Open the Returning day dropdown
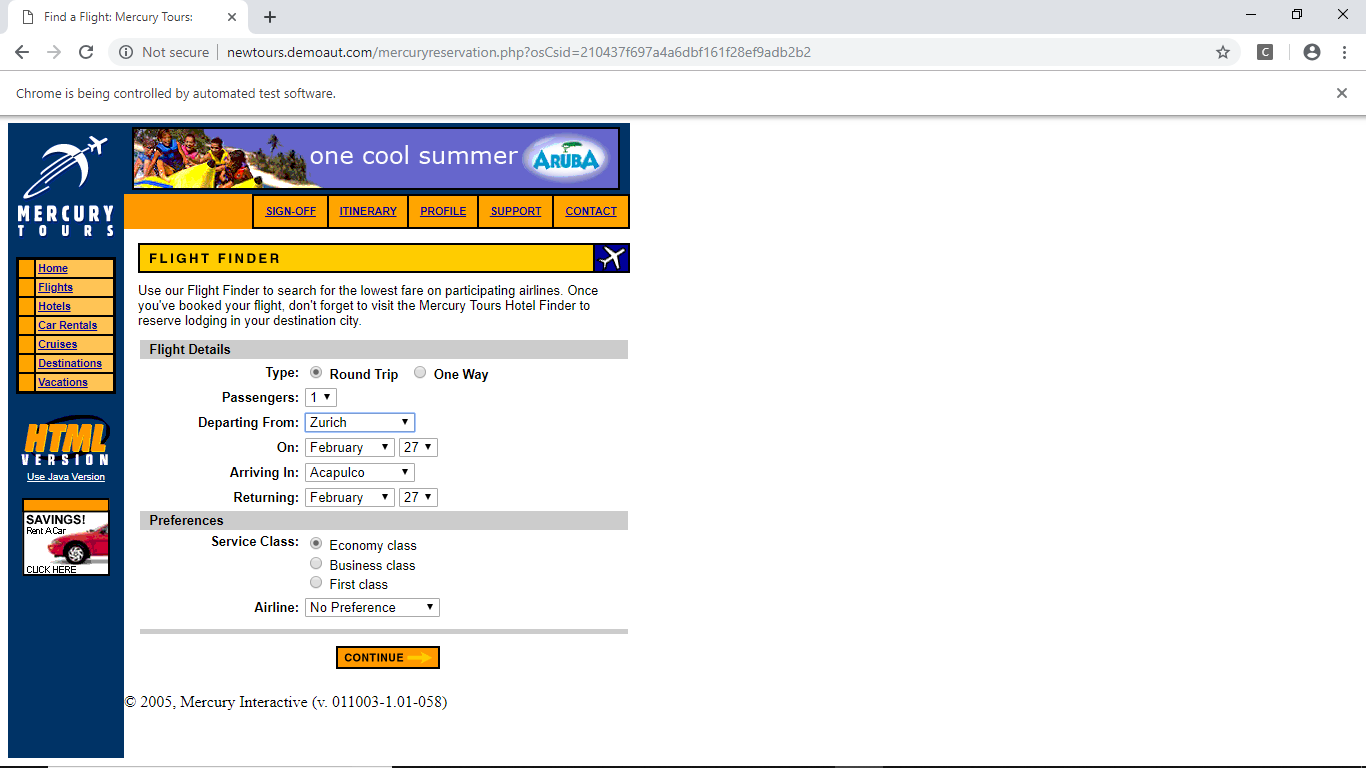Image resolution: width=1366 pixels, height=768 pixels. click(418, 497)
